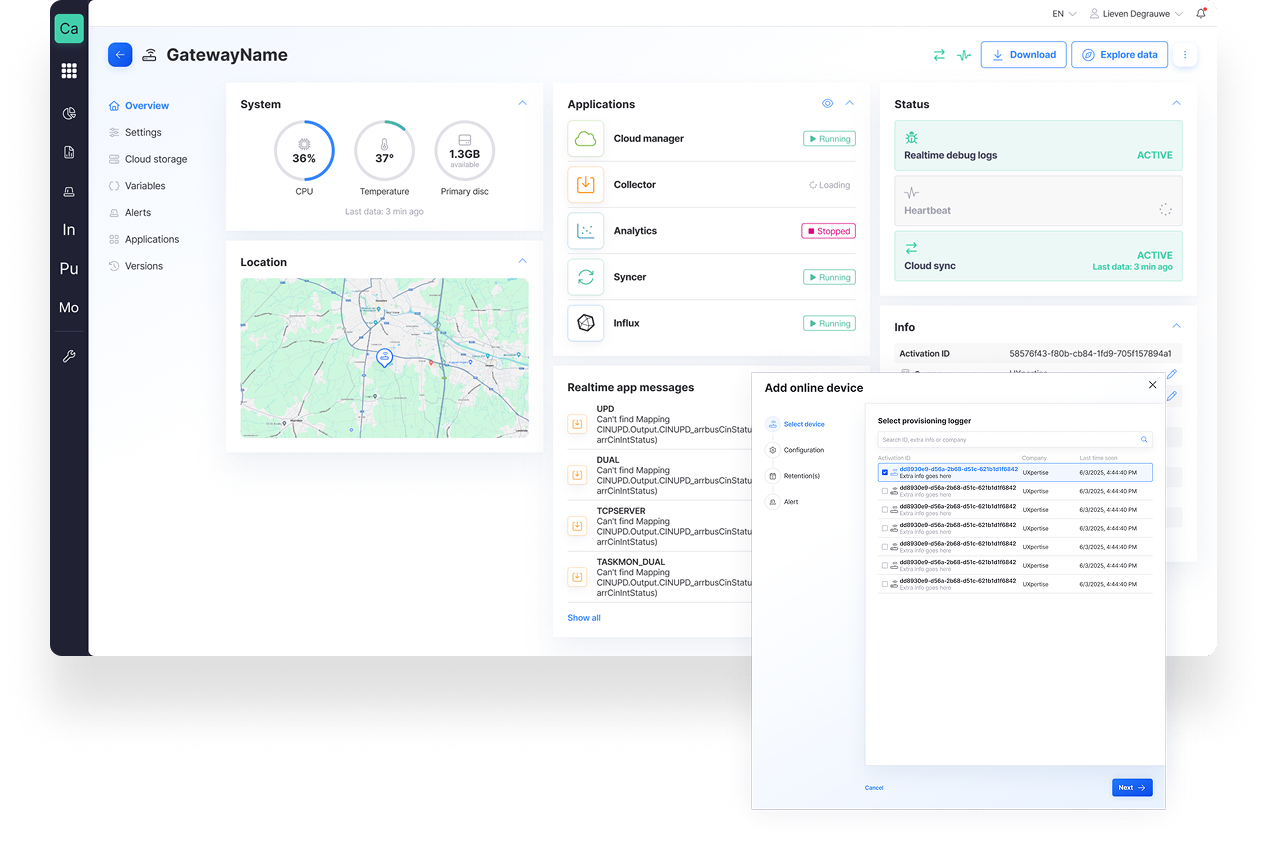Image resolution: width=1267 pixels, height=845 pixels.
Task: Click the Cloud manager app icon
Action: (586, 139)
